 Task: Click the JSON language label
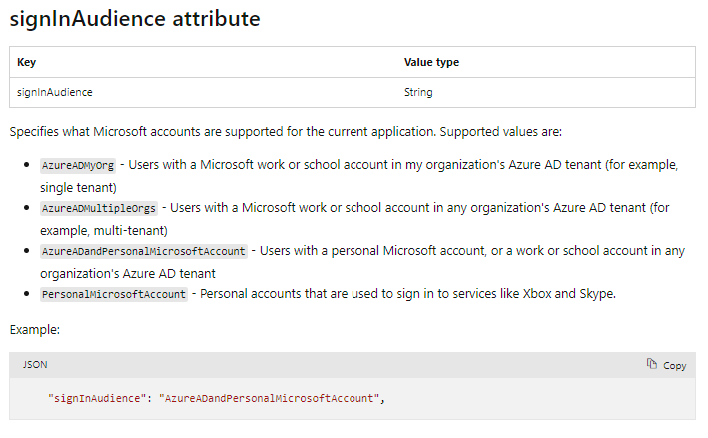click(35, 364)
